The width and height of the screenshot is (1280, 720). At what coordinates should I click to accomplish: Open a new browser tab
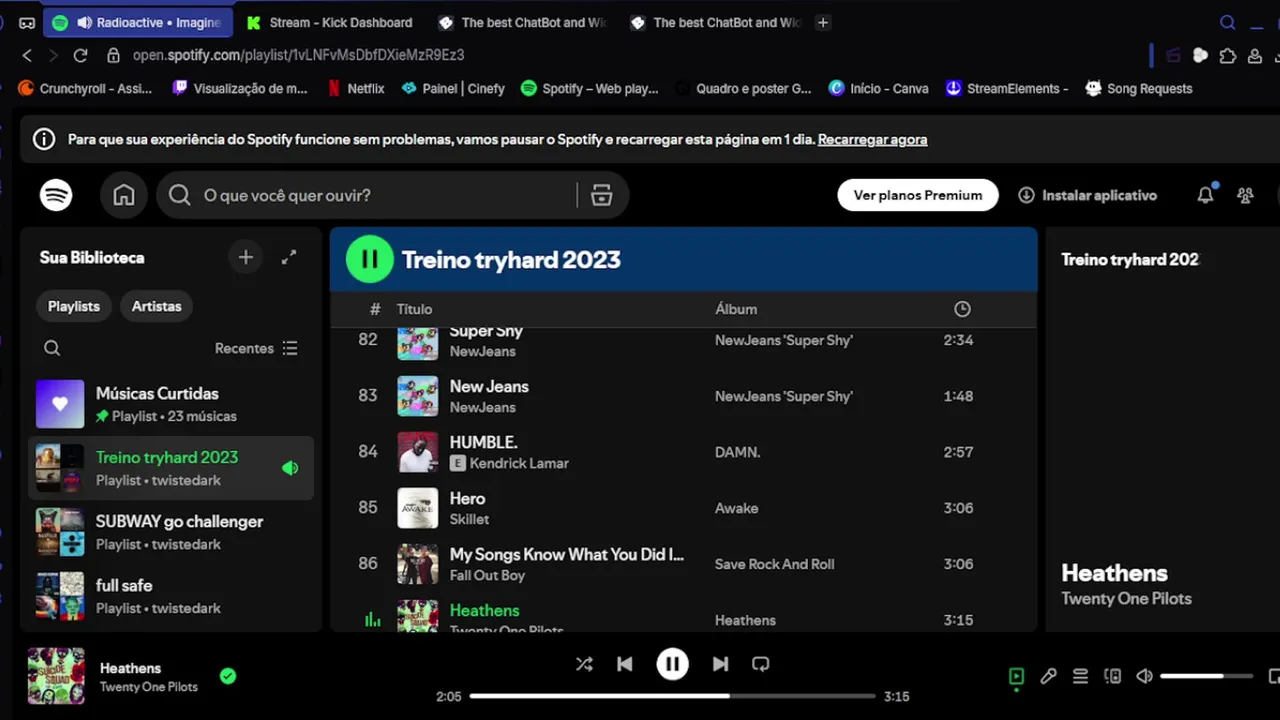tap(823, 22)
